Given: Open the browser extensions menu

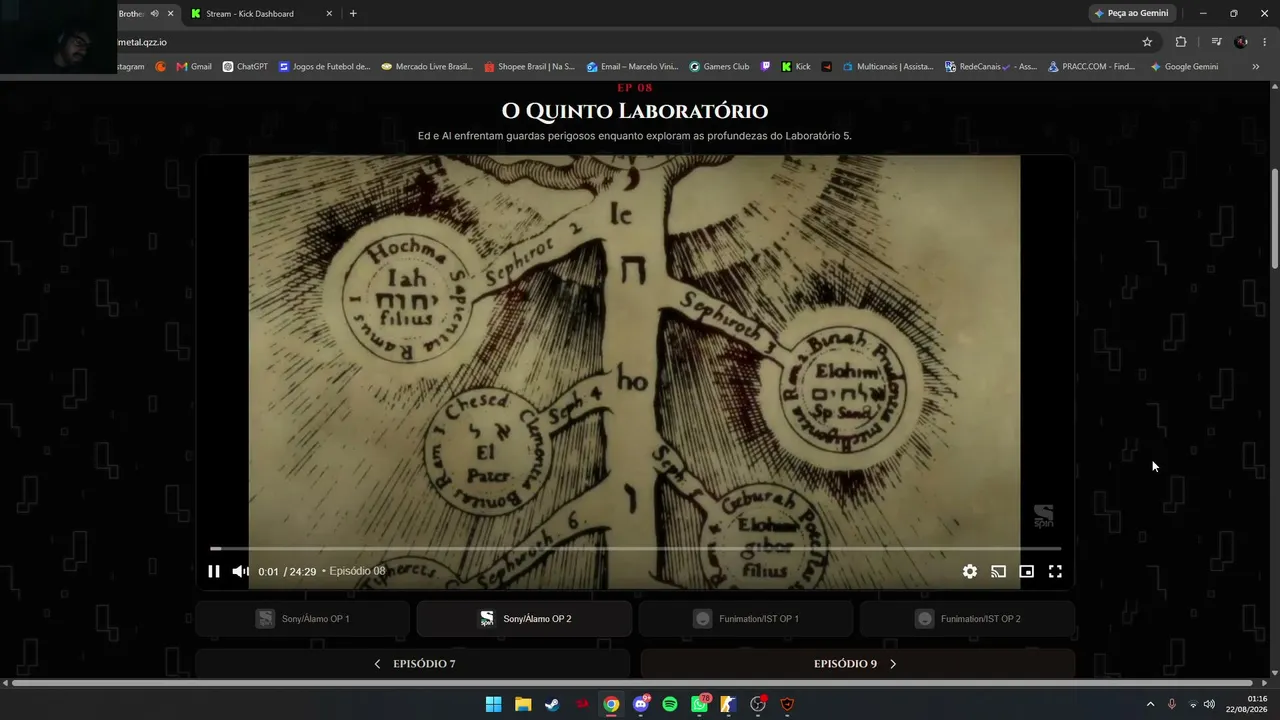Looking at the screenshot, I should tap(1181, 42).
